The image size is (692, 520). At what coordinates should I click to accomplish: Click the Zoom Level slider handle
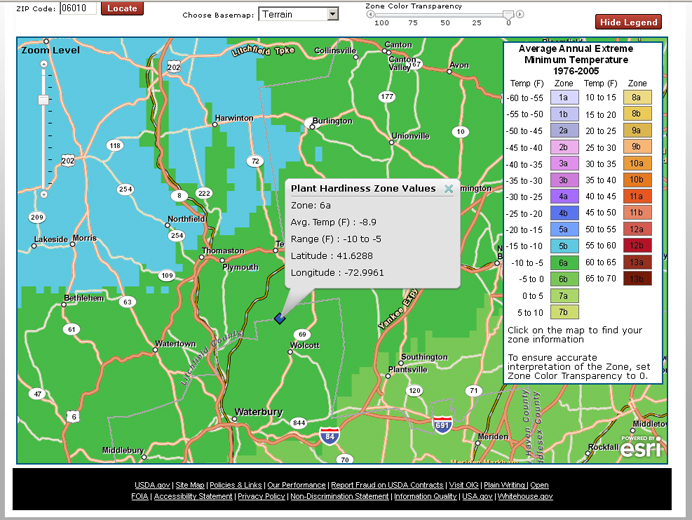pyautogui.click(x=43, y=100)
